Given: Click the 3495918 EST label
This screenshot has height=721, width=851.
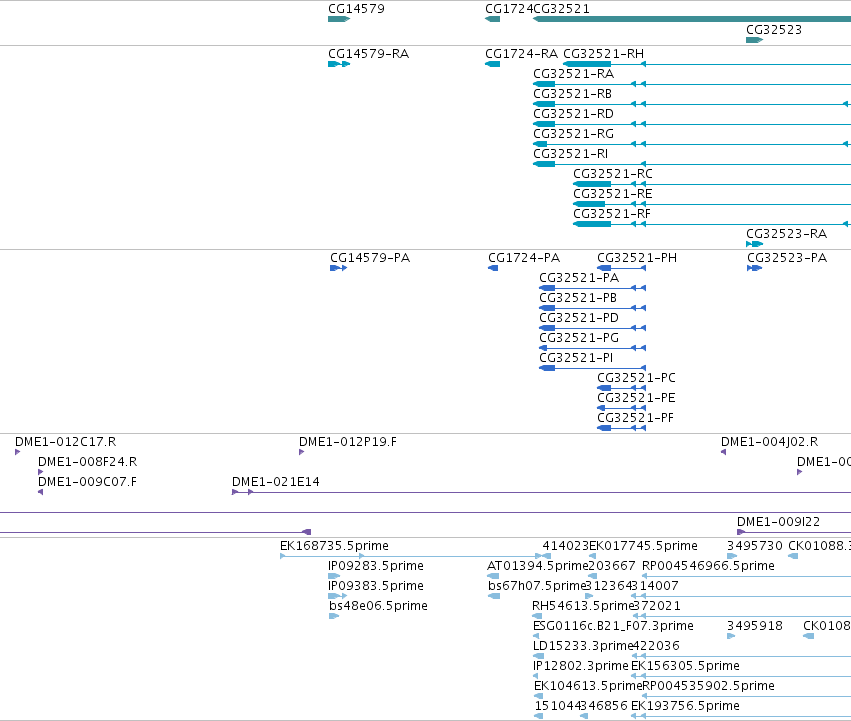Looking at the screenshot, I should [755, 627].
